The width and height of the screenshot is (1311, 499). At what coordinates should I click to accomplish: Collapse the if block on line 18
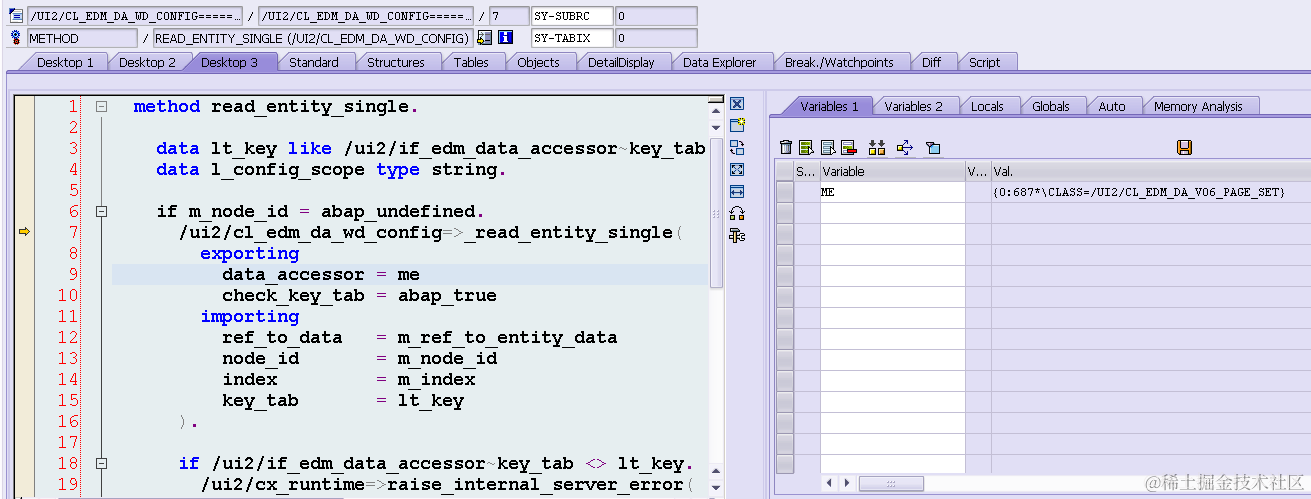[x=101, y=464]
